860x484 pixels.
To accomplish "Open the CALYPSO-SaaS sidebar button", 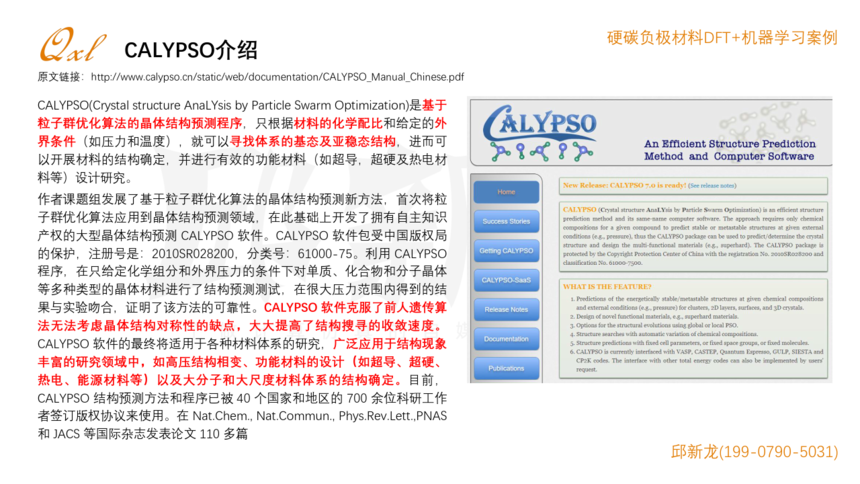I will [x=506, y=280].
